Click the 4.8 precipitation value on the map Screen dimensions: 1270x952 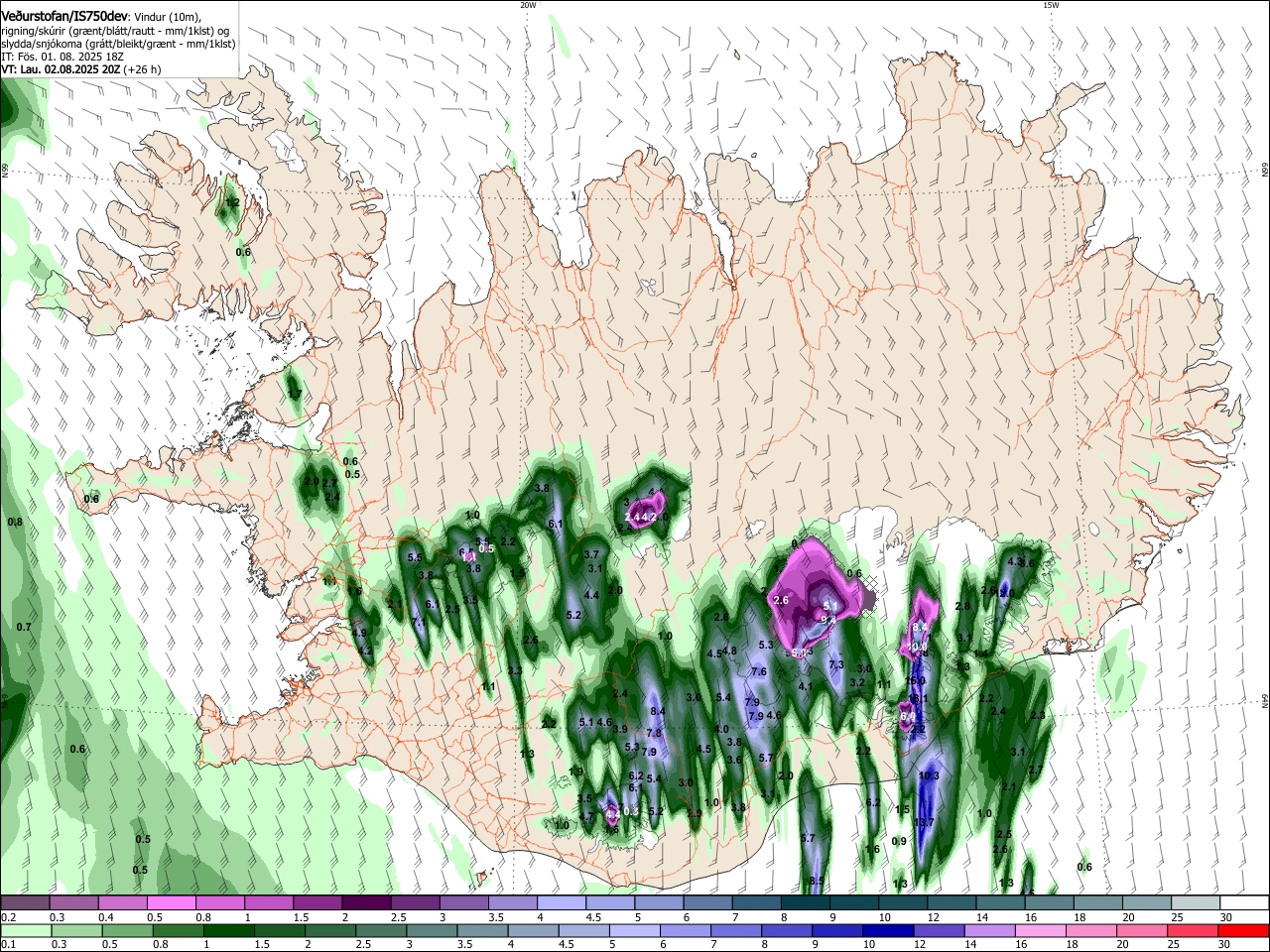pyautogui.click(x=729, y=651)
